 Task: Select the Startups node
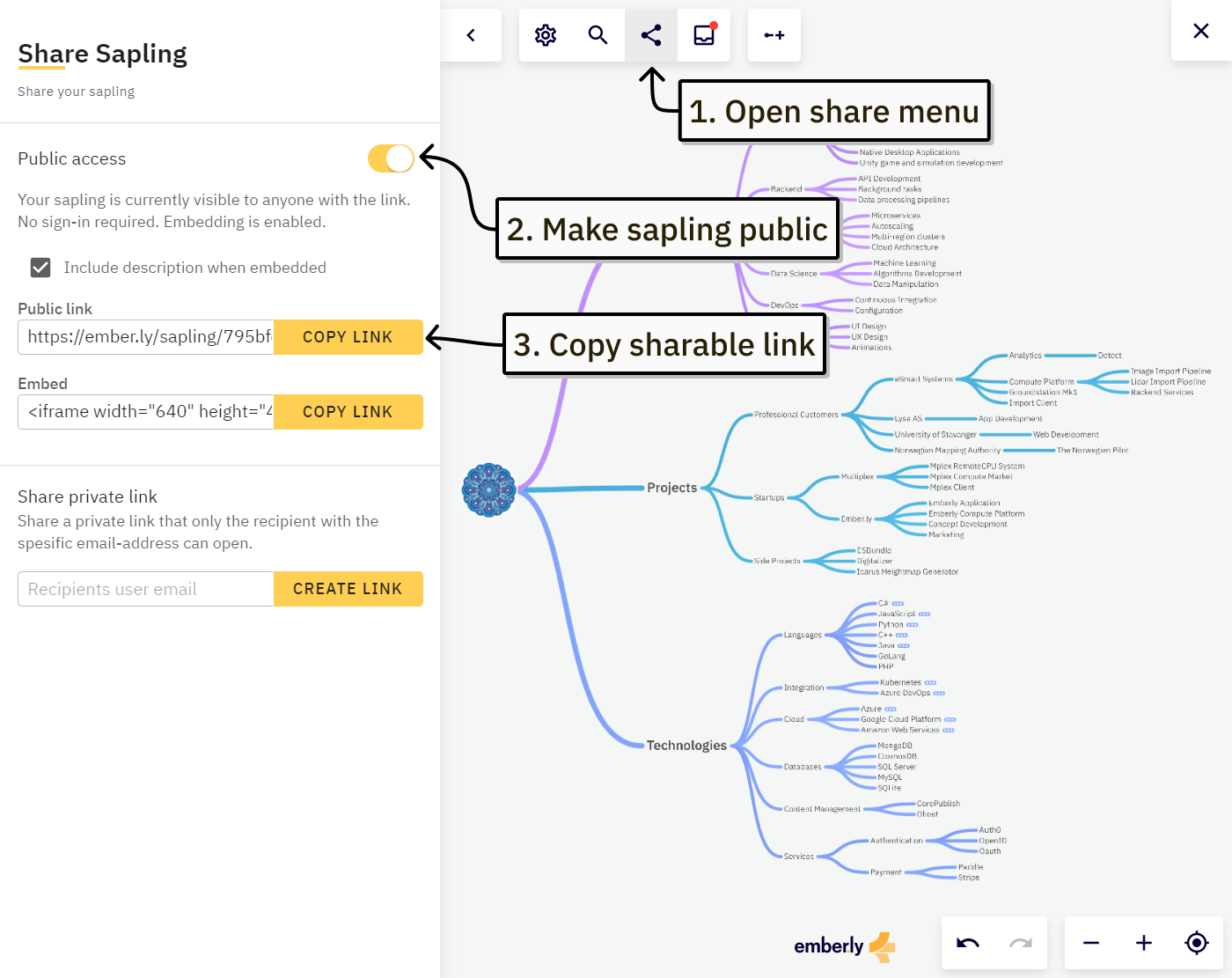click(769, 498)
